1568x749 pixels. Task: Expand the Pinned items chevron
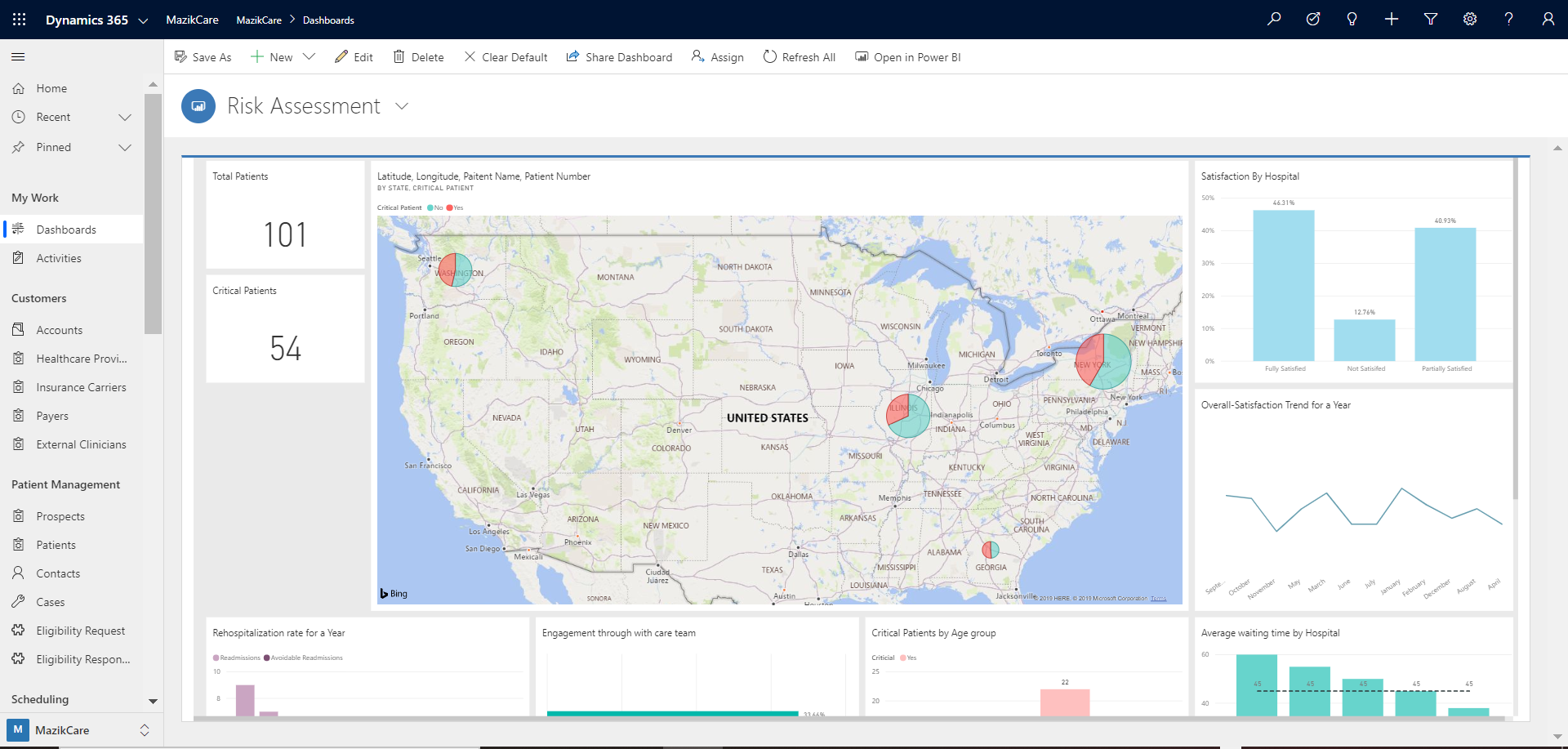[125, 147]
